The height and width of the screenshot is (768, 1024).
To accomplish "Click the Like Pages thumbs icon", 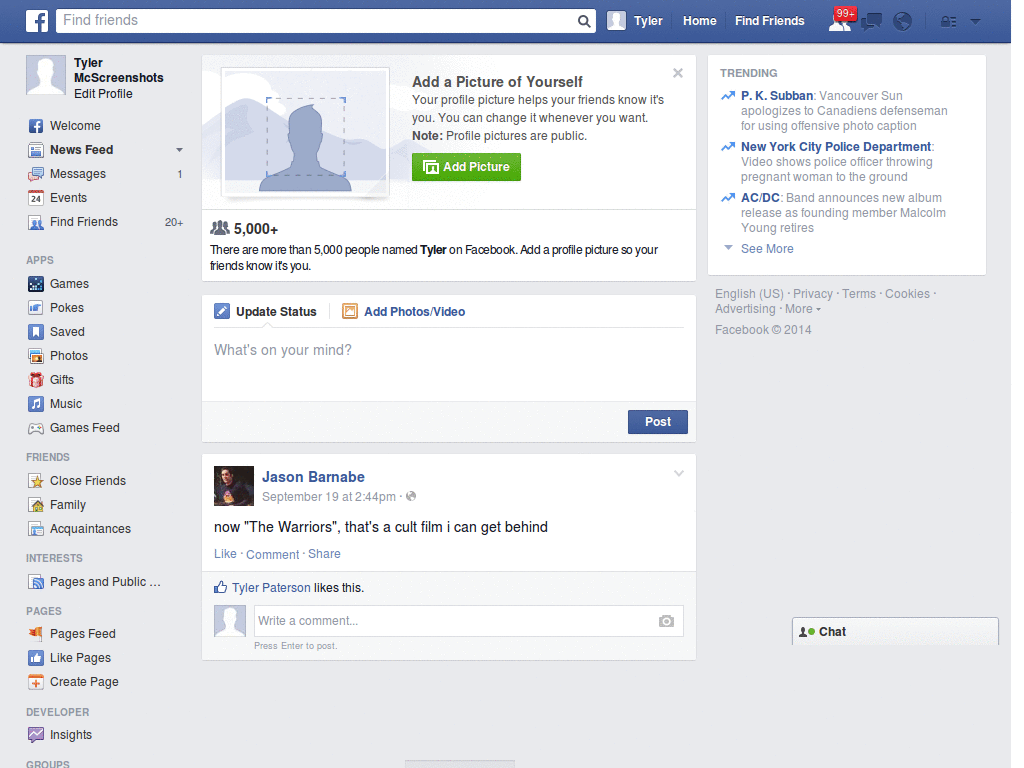I will point(36,658).
